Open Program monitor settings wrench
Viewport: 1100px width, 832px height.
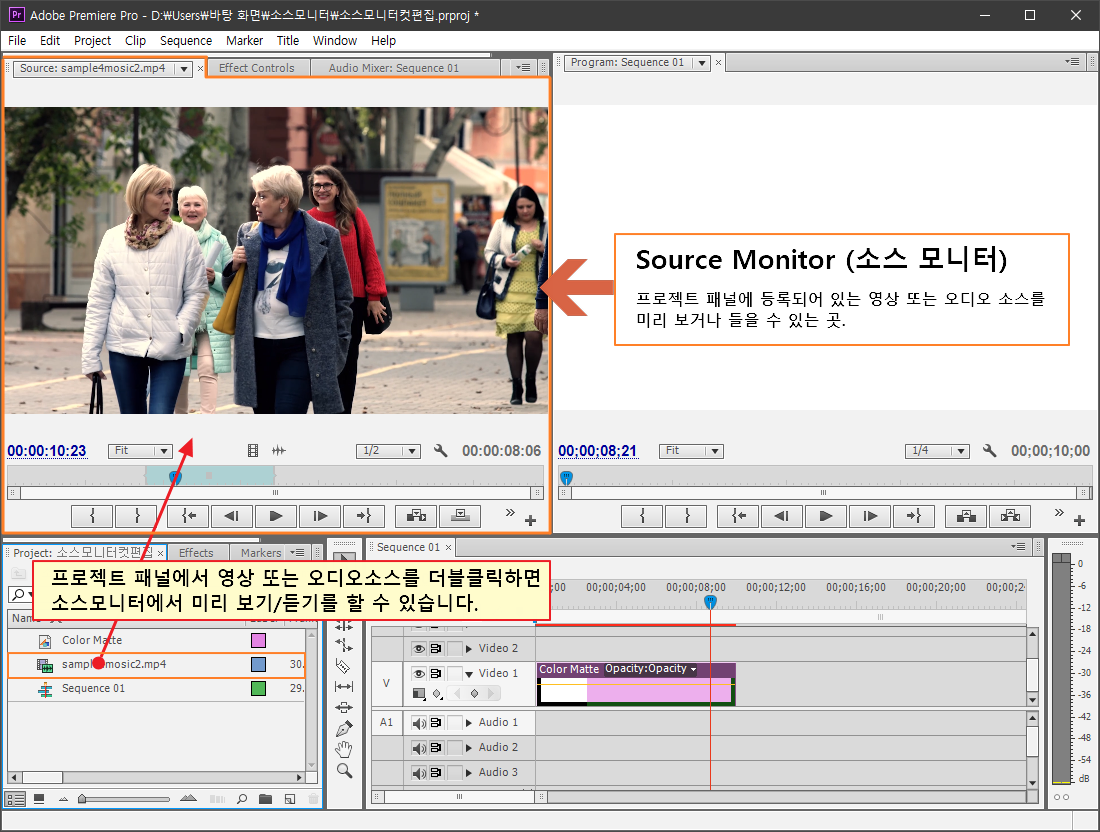990,451
